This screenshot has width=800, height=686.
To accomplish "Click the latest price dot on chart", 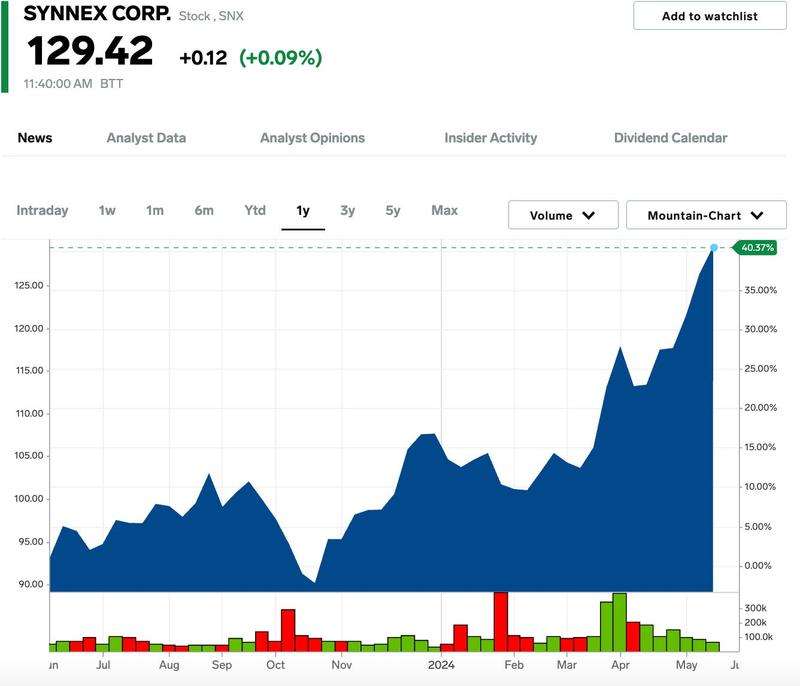I will point(714,247).
